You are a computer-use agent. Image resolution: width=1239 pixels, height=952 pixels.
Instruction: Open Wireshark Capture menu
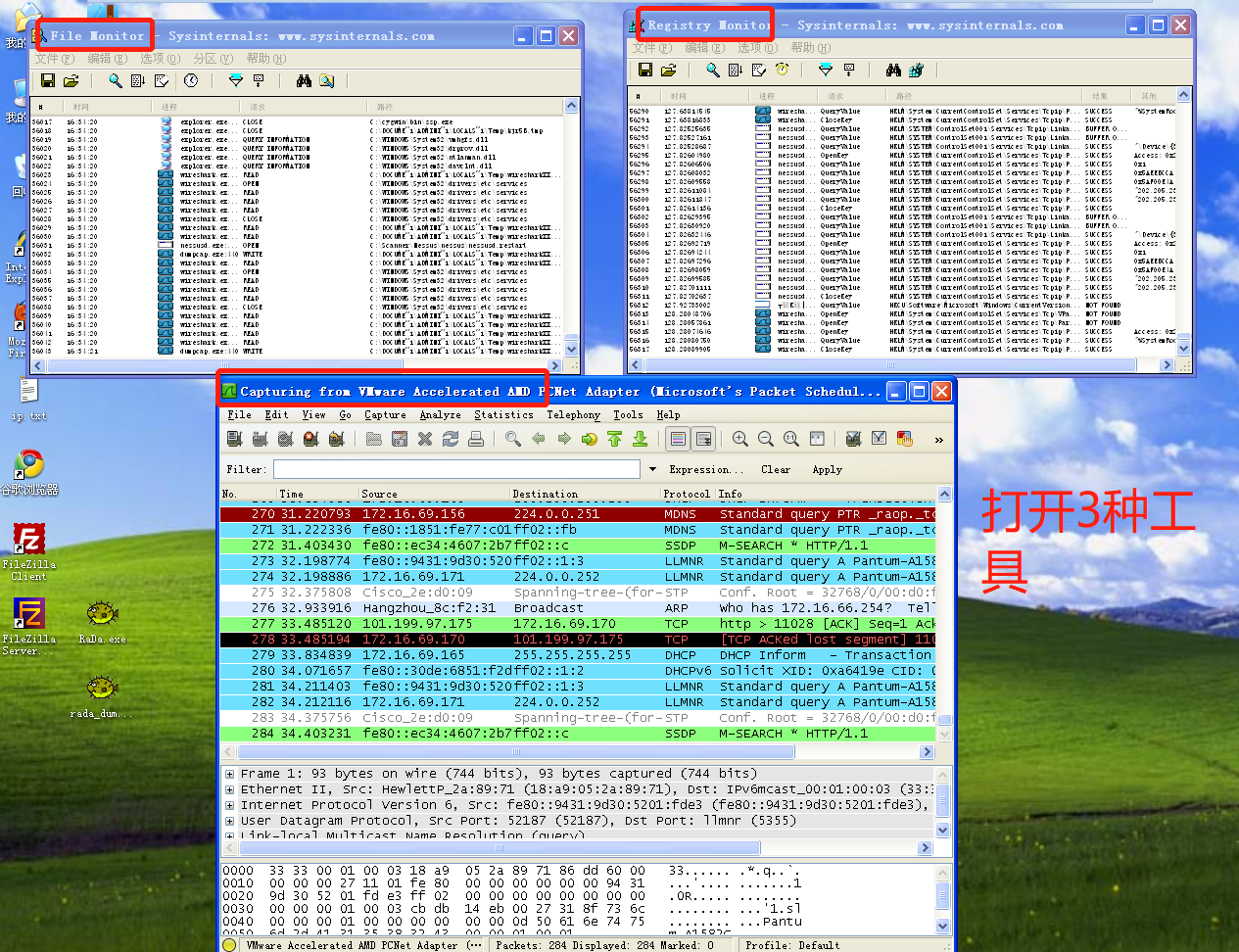pos(385,415)
